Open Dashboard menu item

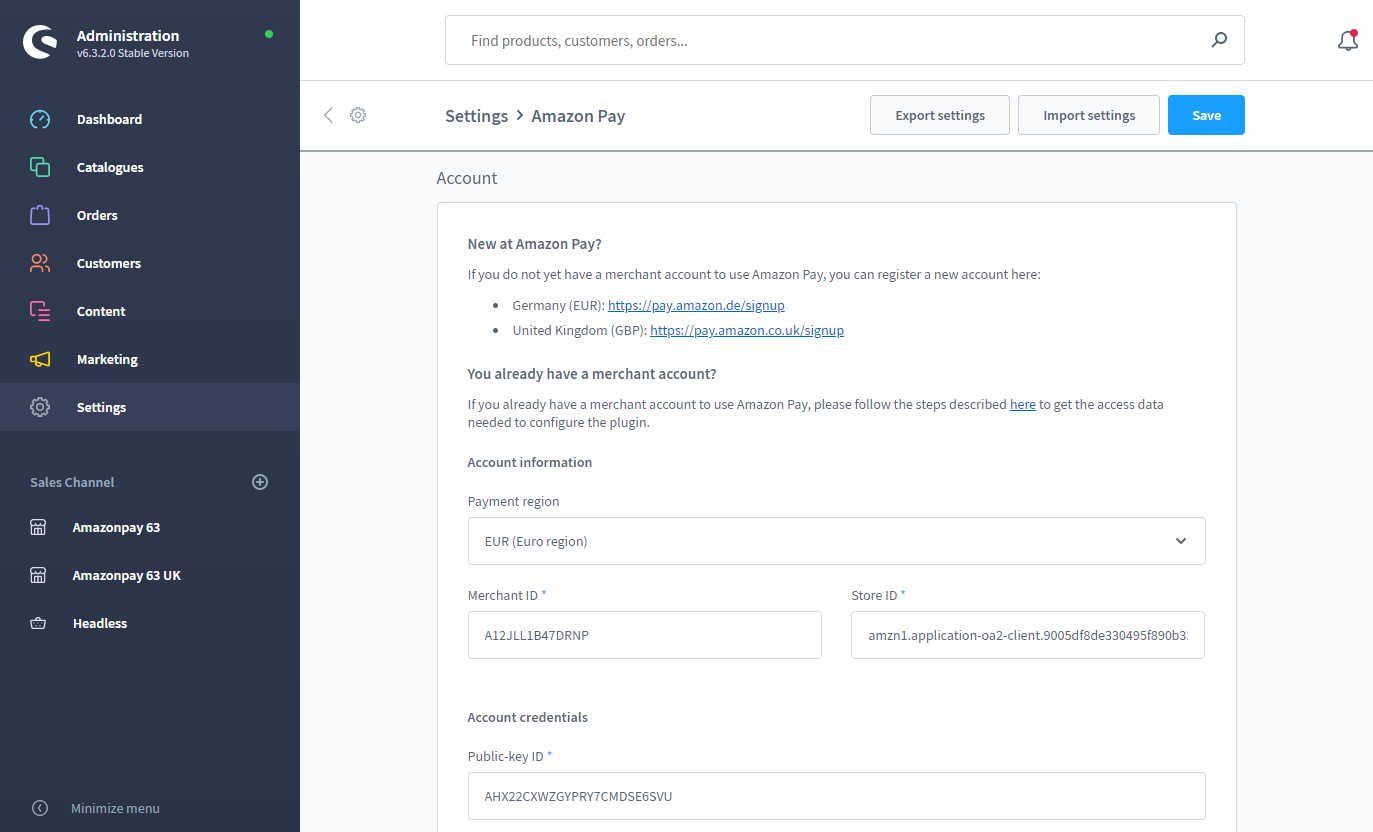(150, 119)
